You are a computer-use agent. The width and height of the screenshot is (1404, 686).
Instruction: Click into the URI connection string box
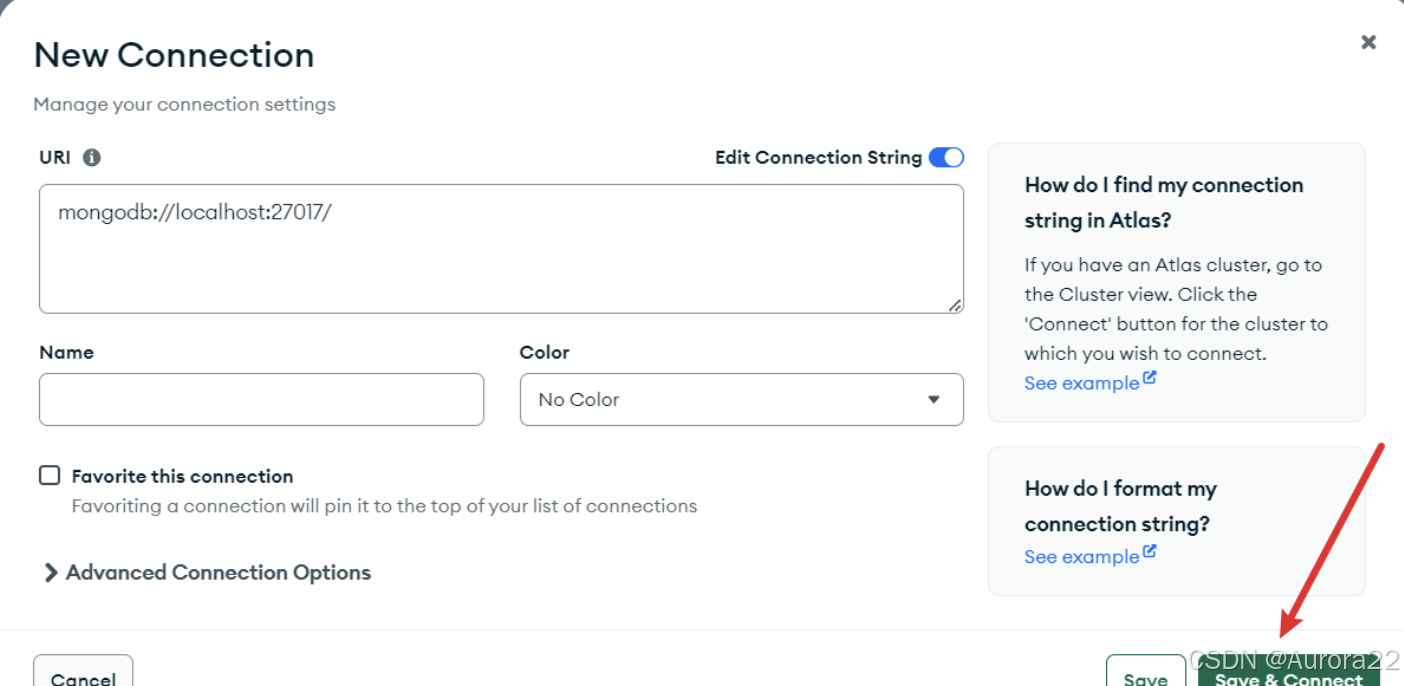pos(501,249)
